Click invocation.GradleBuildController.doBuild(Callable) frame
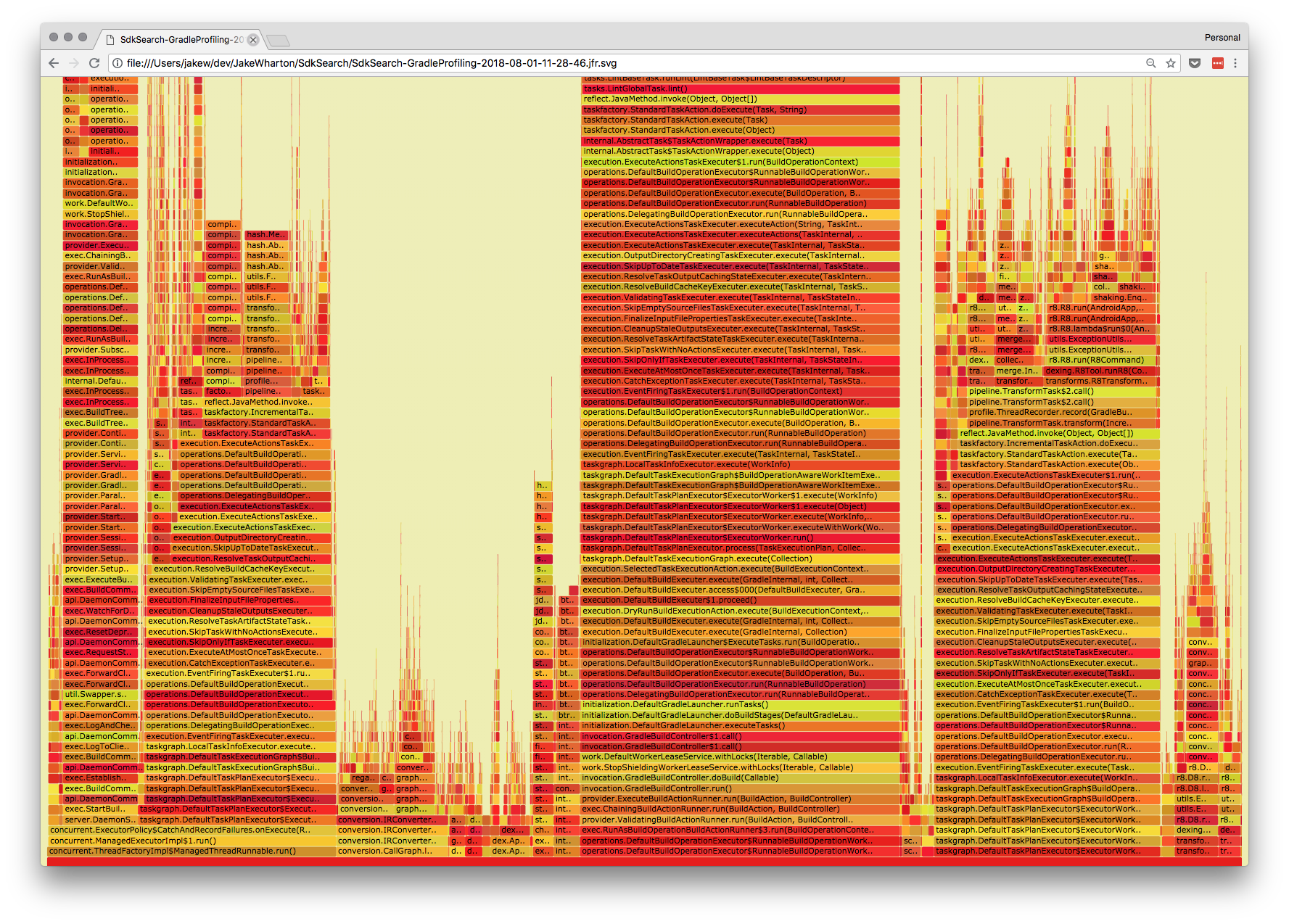1289x924 pixels. [741, 777]
